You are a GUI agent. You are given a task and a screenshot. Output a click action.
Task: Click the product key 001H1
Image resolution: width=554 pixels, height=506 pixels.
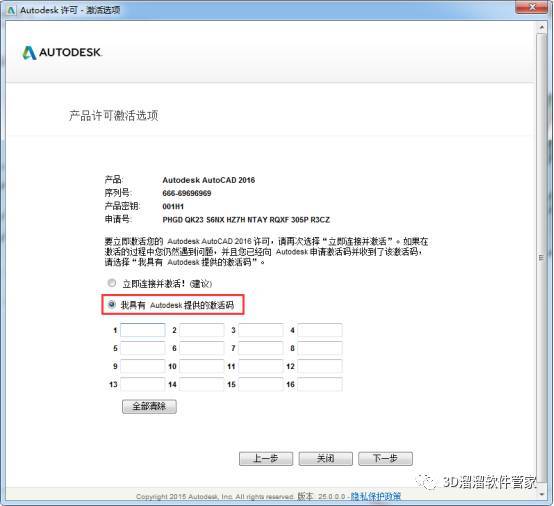173,206
